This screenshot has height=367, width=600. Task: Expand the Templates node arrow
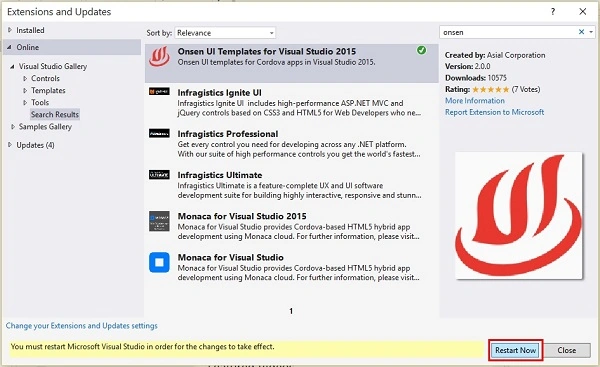coord(25,91)
